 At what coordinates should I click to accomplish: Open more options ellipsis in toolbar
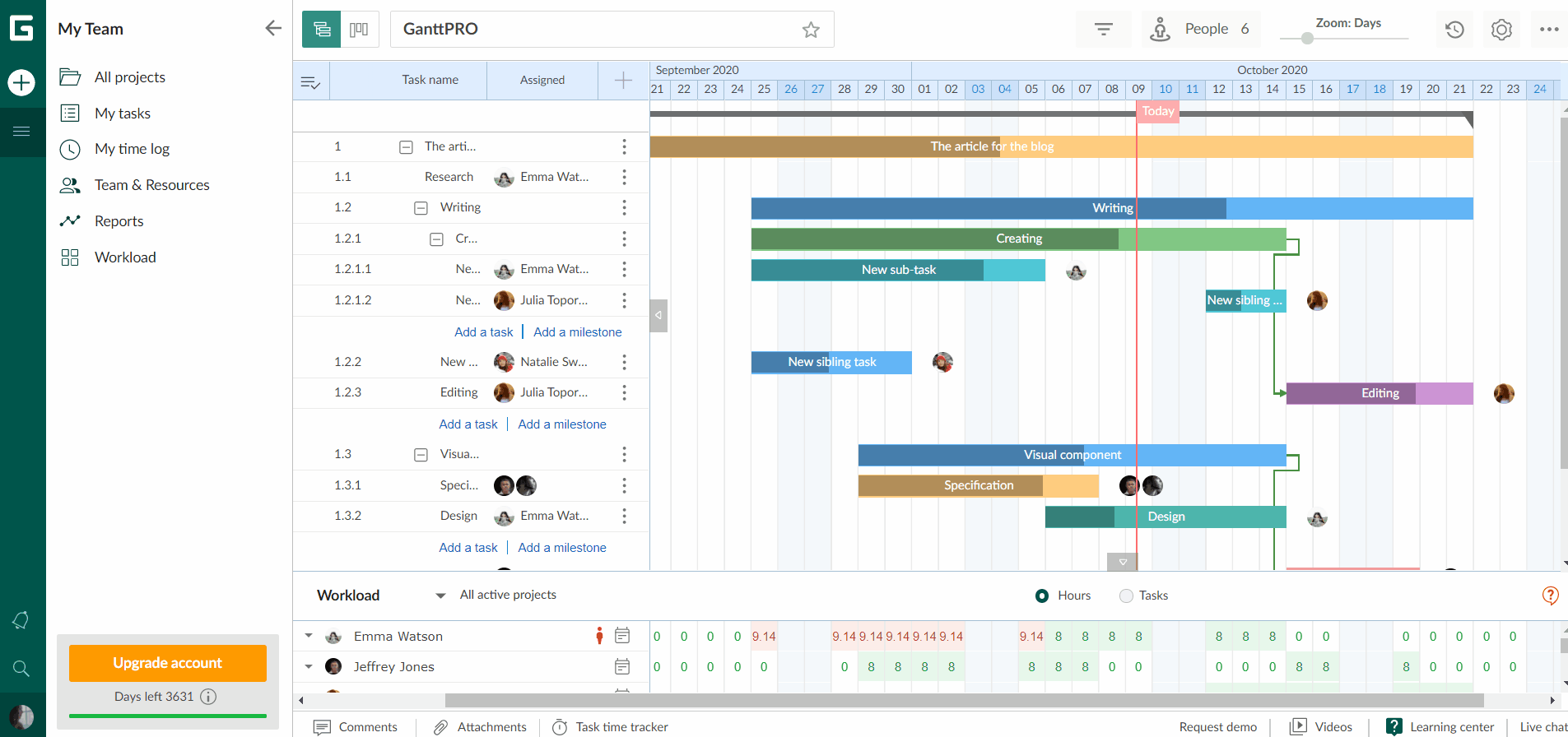(x=1549, y=29)
